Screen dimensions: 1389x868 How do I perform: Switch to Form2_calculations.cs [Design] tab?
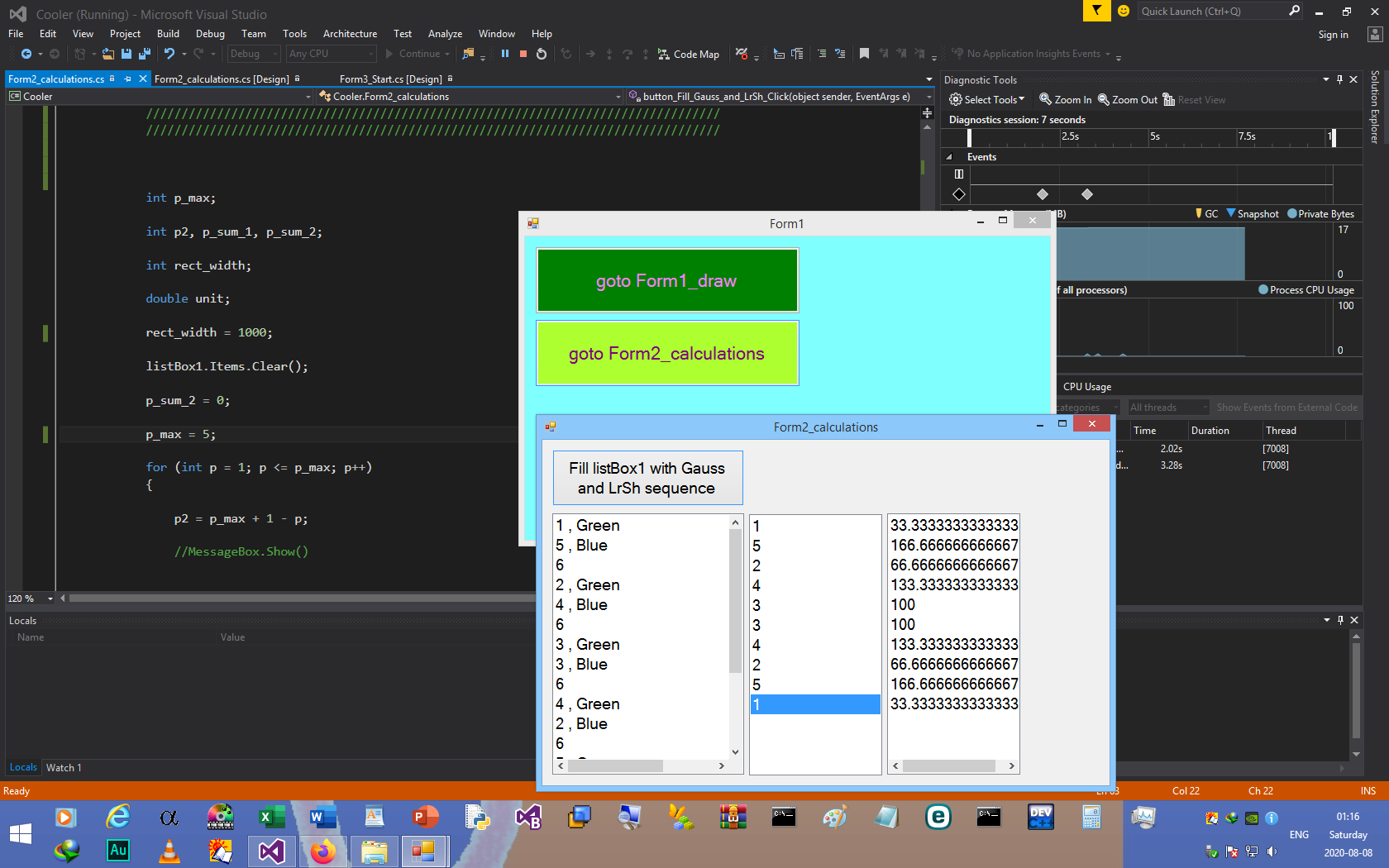click(222, 79)
